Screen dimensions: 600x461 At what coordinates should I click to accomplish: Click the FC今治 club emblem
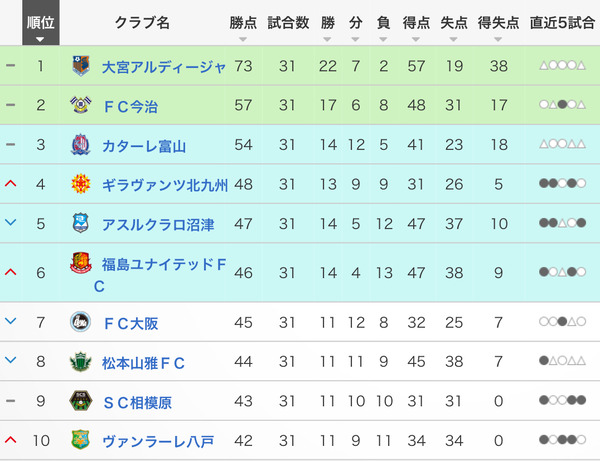(81, 104)
